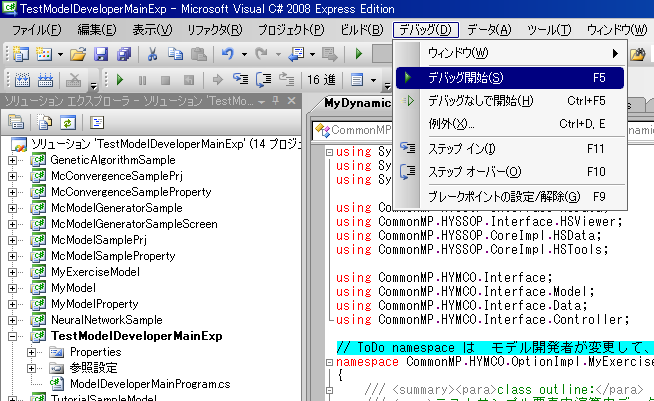Image resolution: width=654 pixels, height=401 pixels.
Task: Click the デバッグ(D) menu header
Action: pyautogui.click(x=425, y=30)
